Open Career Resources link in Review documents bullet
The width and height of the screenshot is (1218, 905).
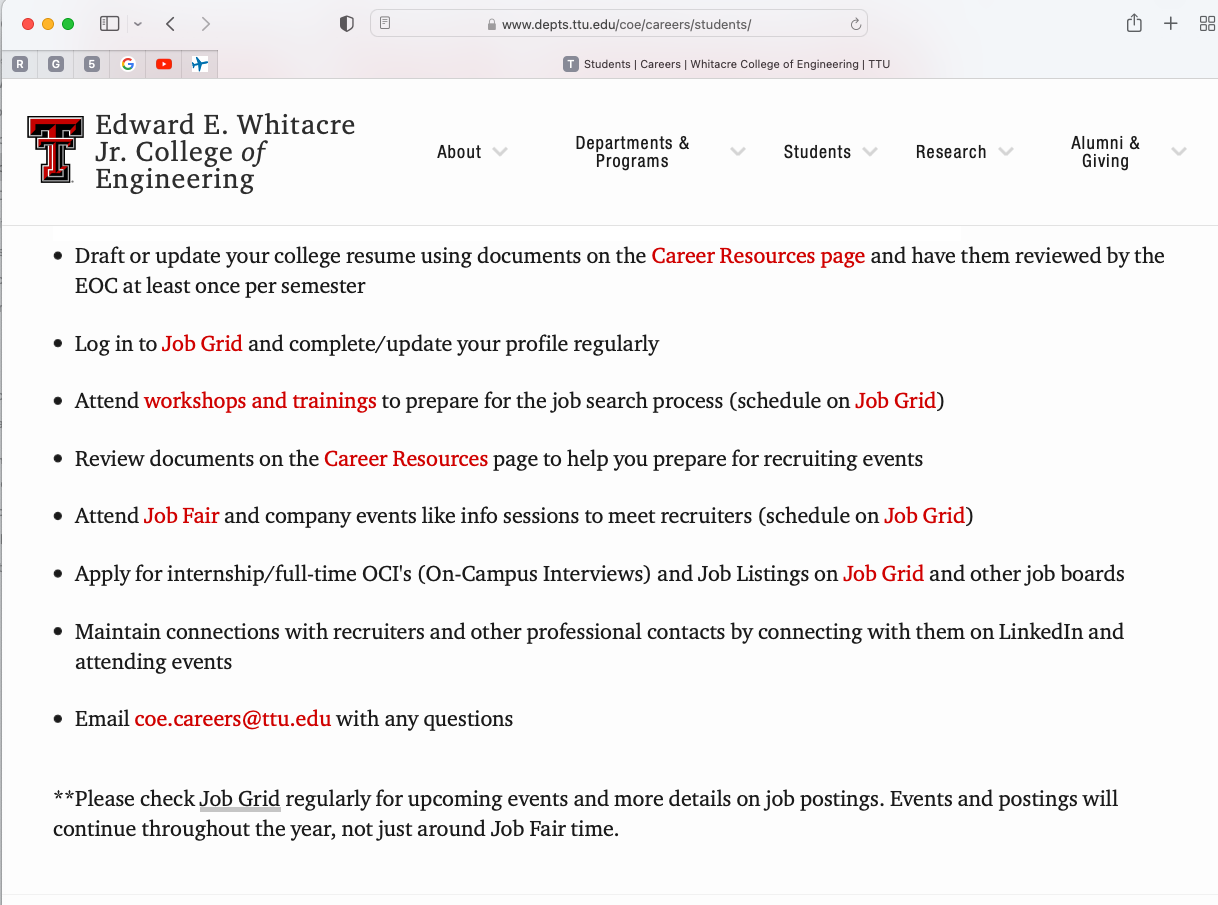[406, 459]
